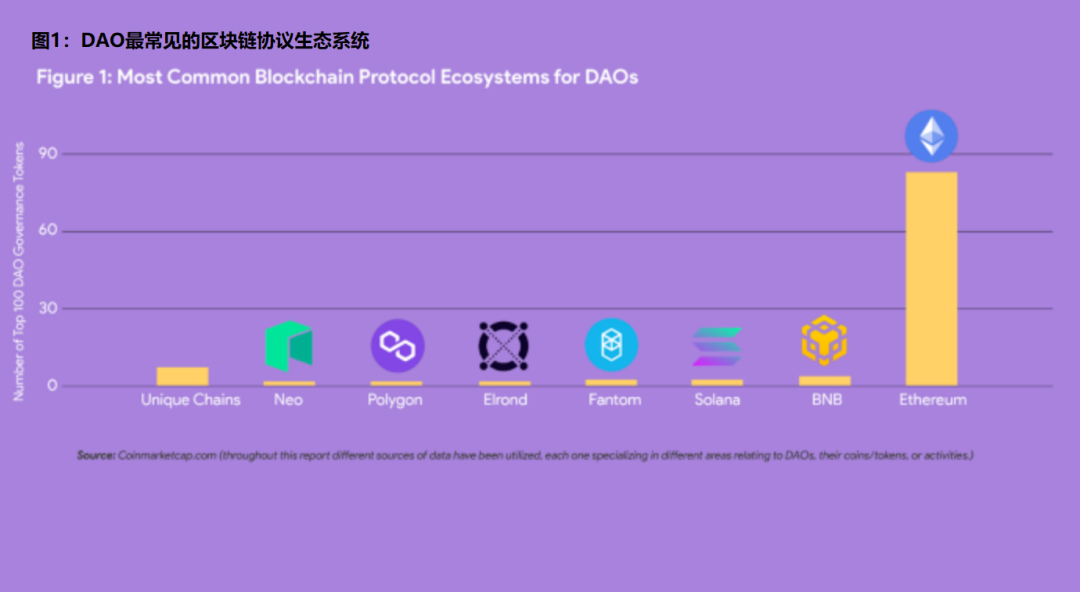Viewport: 1080px width, 592px height.
Task: Click the small BNB bar
Action: (x=824, y=380)
